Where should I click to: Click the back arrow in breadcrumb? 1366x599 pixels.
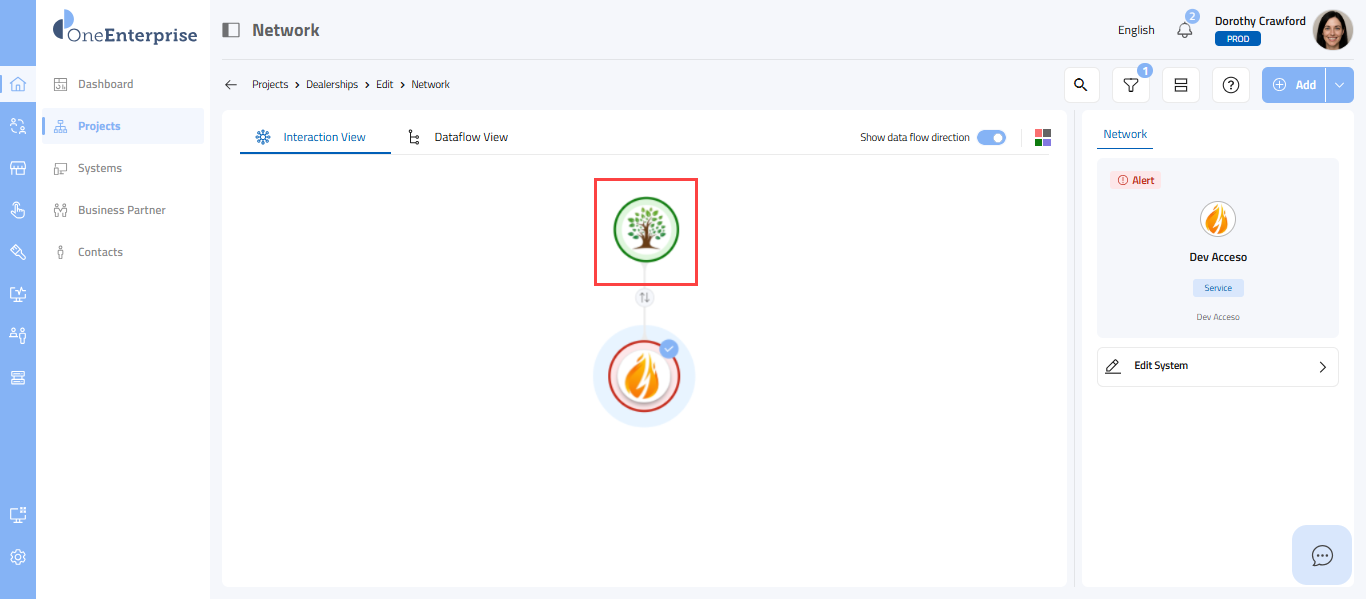pyautogui.click(x=231, y=85)
